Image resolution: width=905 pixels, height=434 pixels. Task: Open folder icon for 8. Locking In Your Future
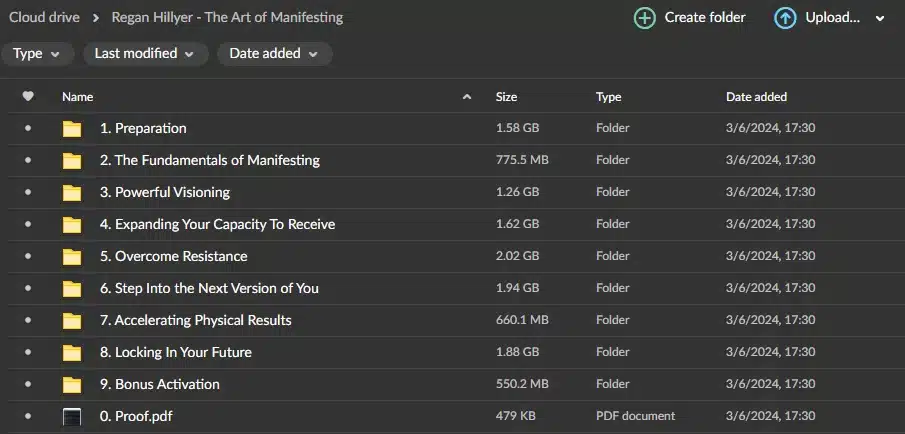pos(72,353)
